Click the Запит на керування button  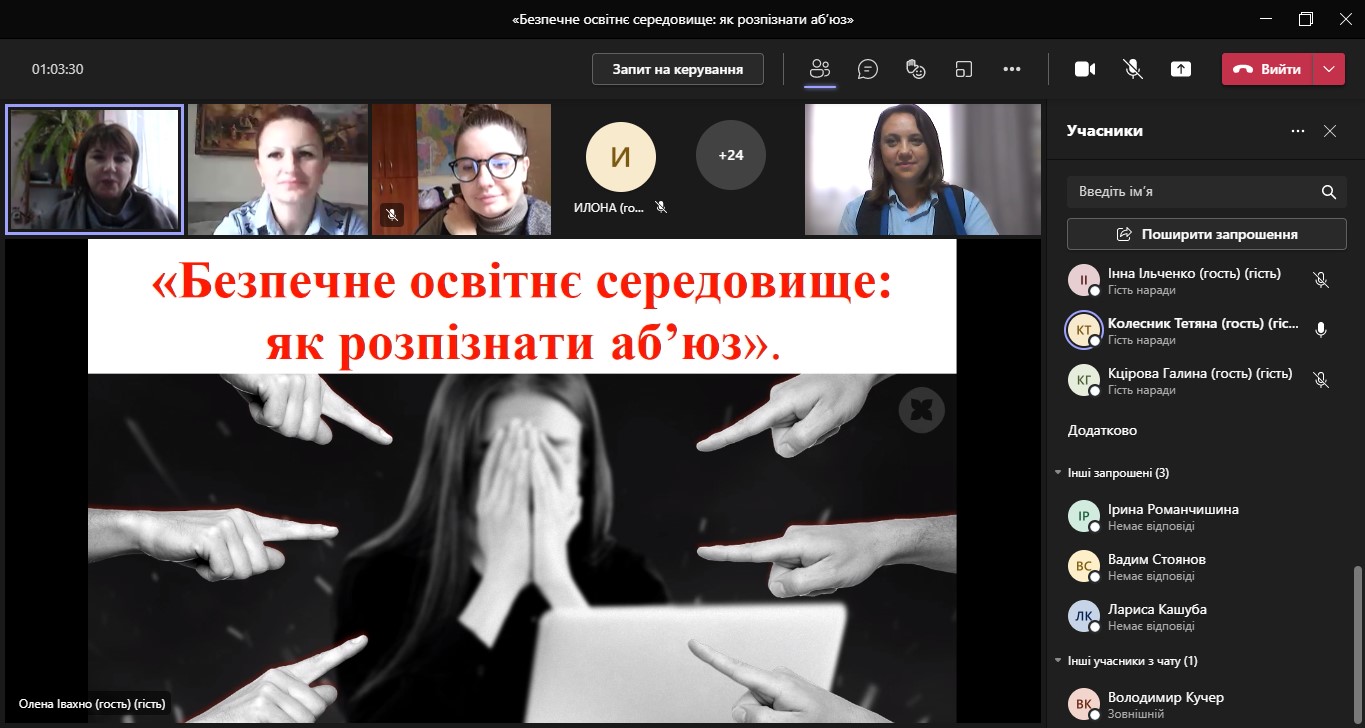[x=677, y=69]
